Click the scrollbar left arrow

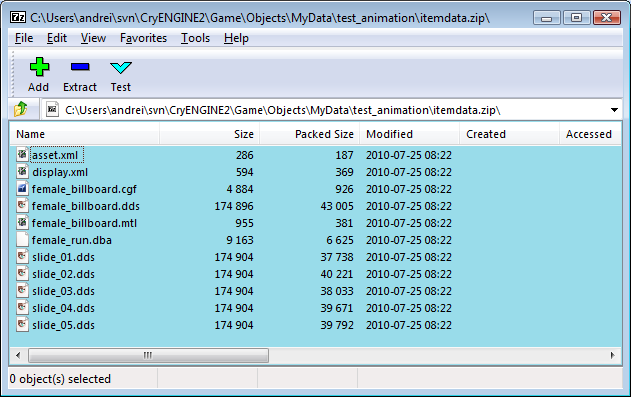click(x=18, y=355)
